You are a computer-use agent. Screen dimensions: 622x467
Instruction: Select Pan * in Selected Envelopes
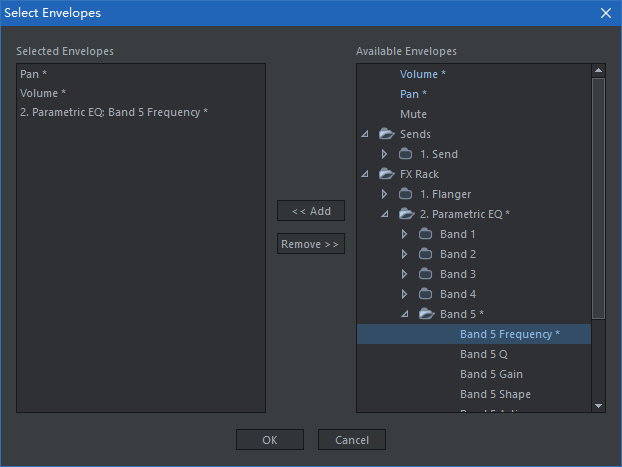click(33, 74)
